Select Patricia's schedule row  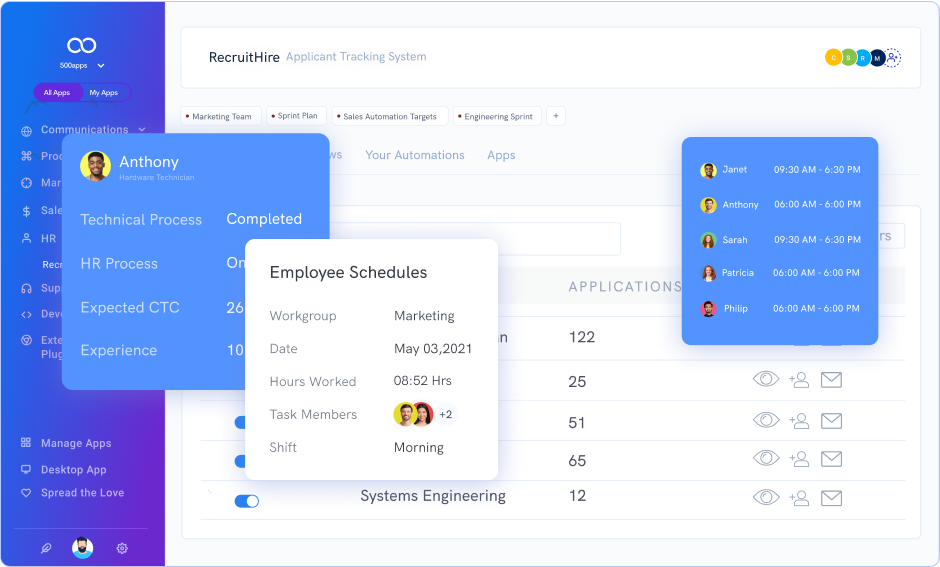click(x=780, y=273)
